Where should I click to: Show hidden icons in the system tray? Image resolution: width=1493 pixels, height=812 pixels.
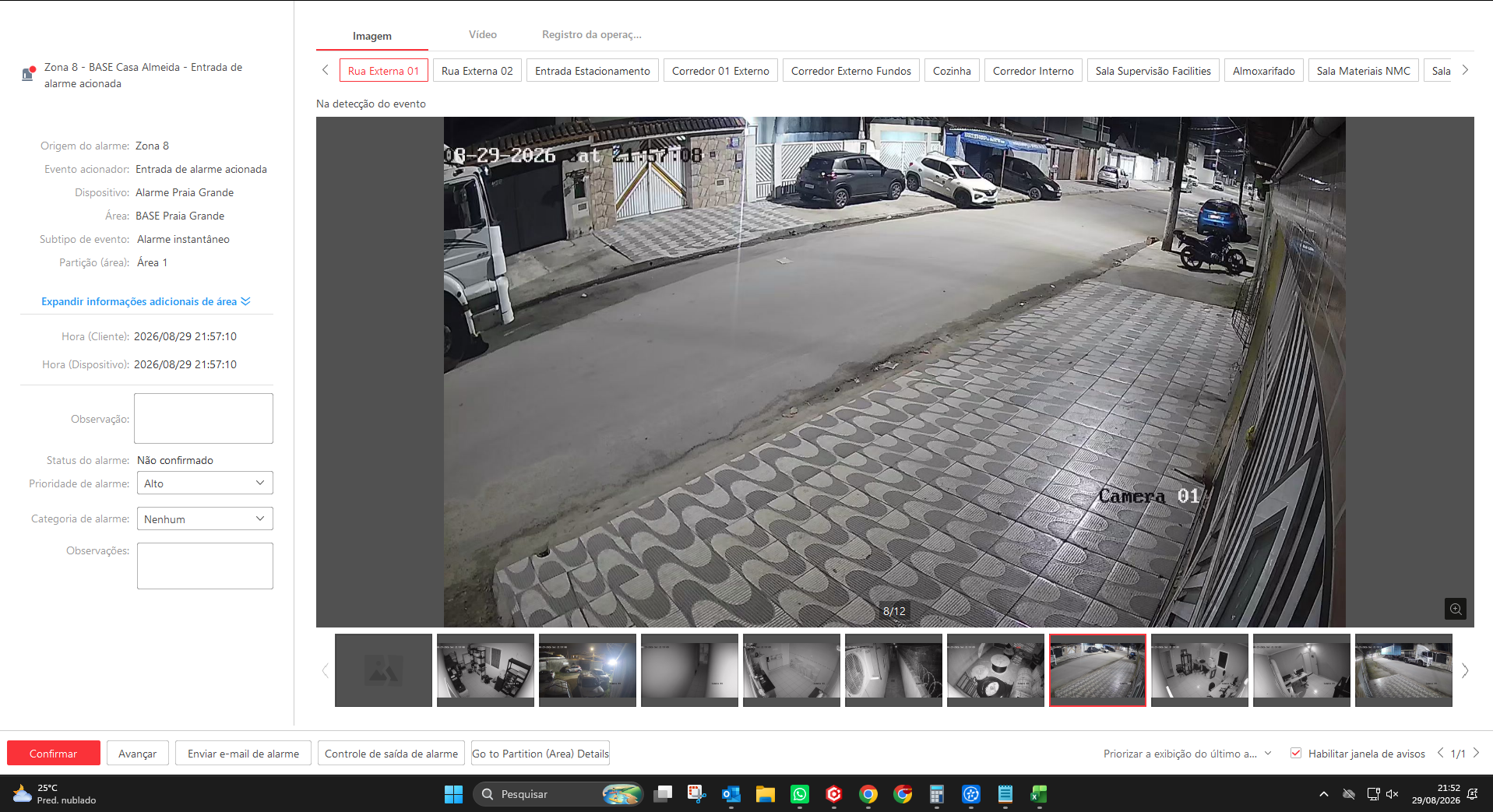1324,794
